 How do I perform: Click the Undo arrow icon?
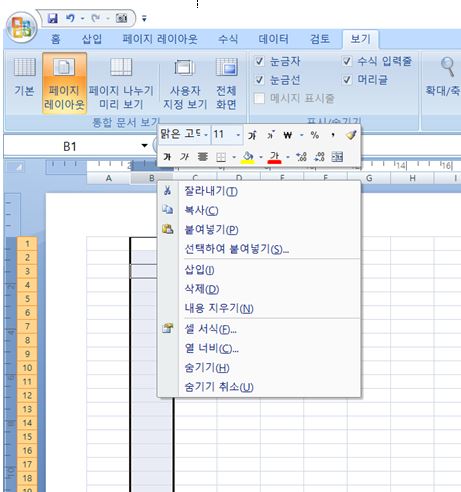pyautogui.click(x=70, y=18)
